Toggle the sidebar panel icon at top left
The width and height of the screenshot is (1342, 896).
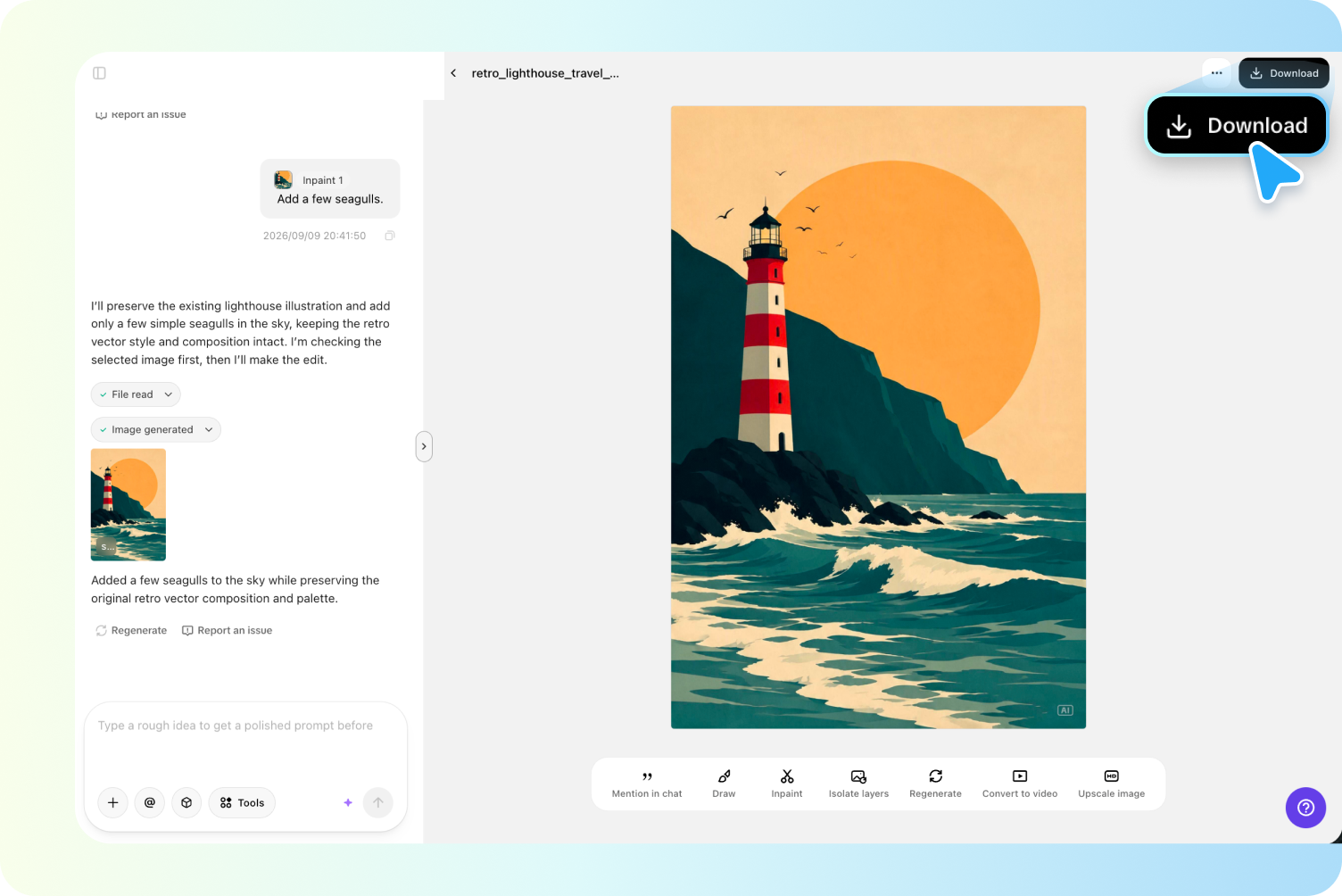coord(99,73)
